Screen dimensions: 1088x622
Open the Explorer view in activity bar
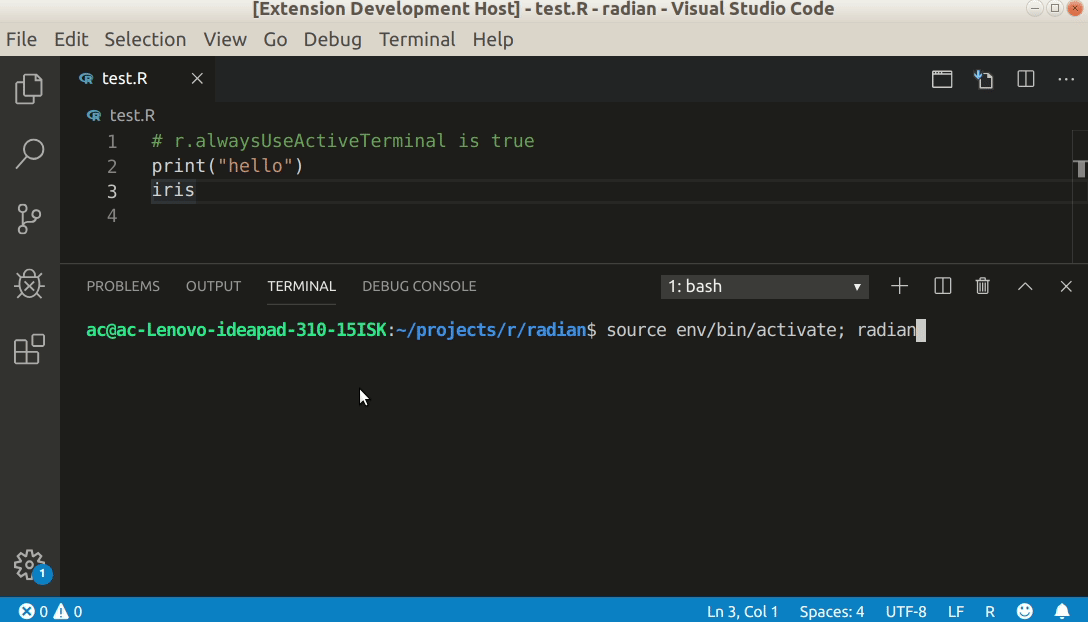tap(29, 89)
